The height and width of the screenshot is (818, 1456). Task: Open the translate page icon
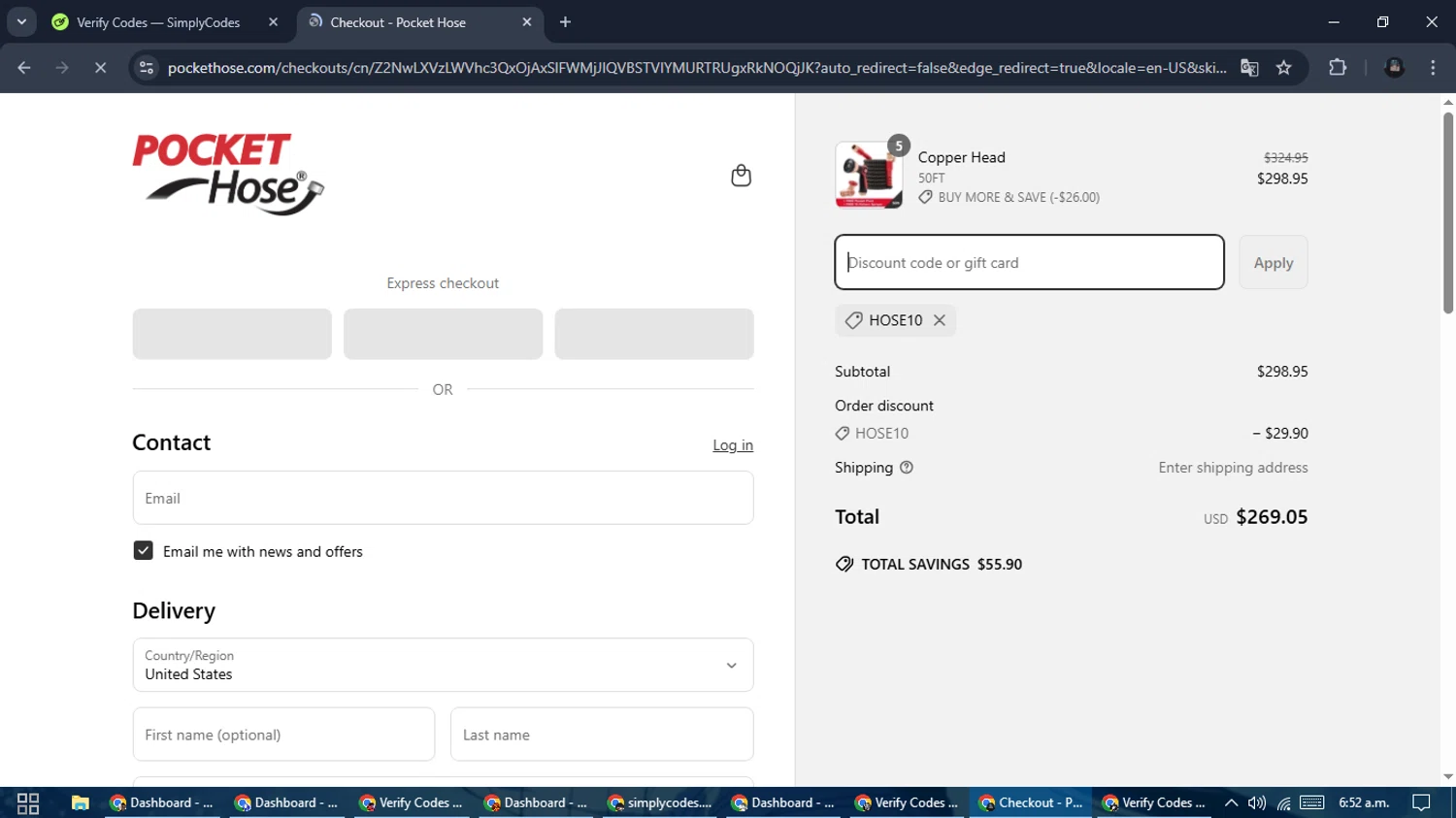click(x=1250, y=68)
